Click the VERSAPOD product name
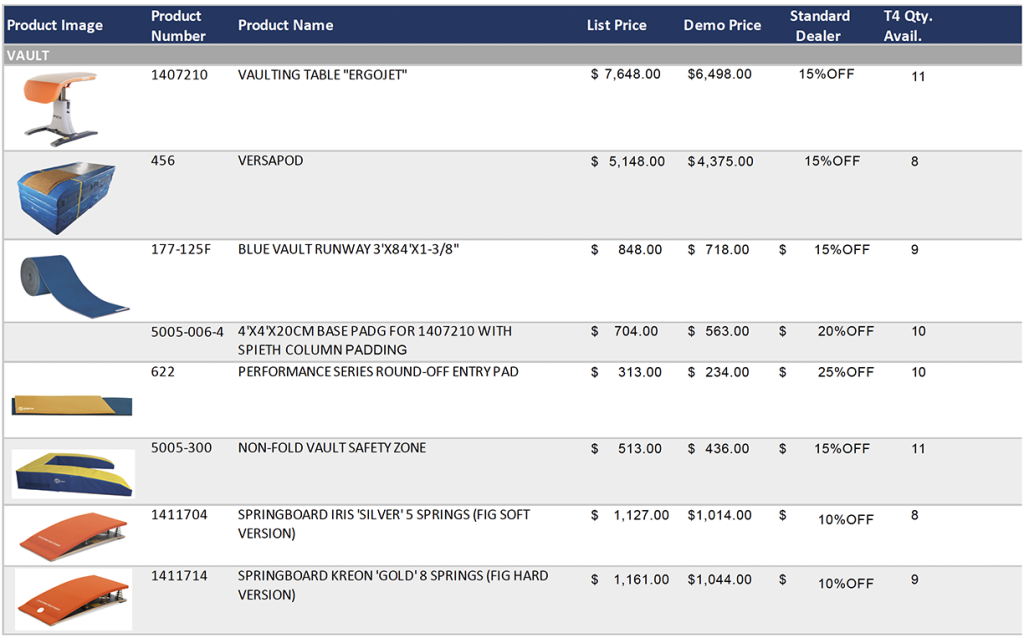 pyautogui.click(x=270, y=161)
